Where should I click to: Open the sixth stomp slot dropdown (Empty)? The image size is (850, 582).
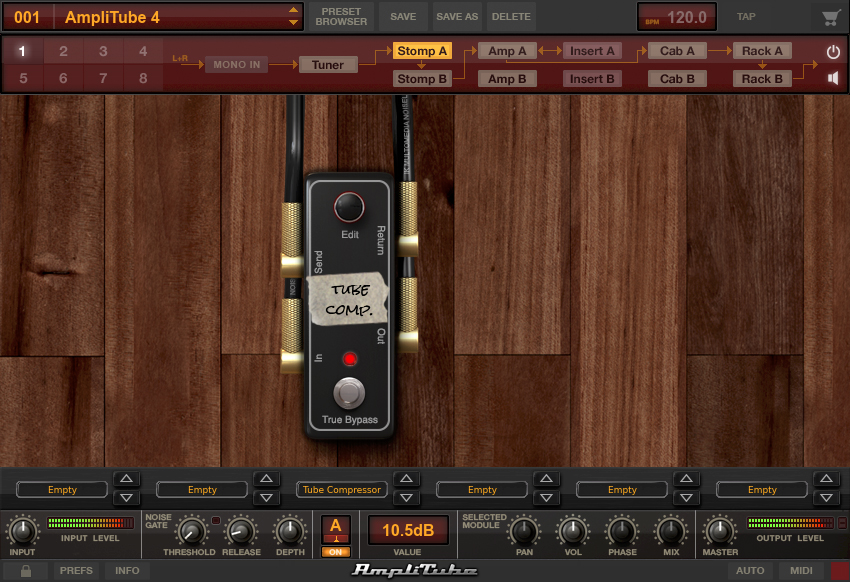coord(762,489)
